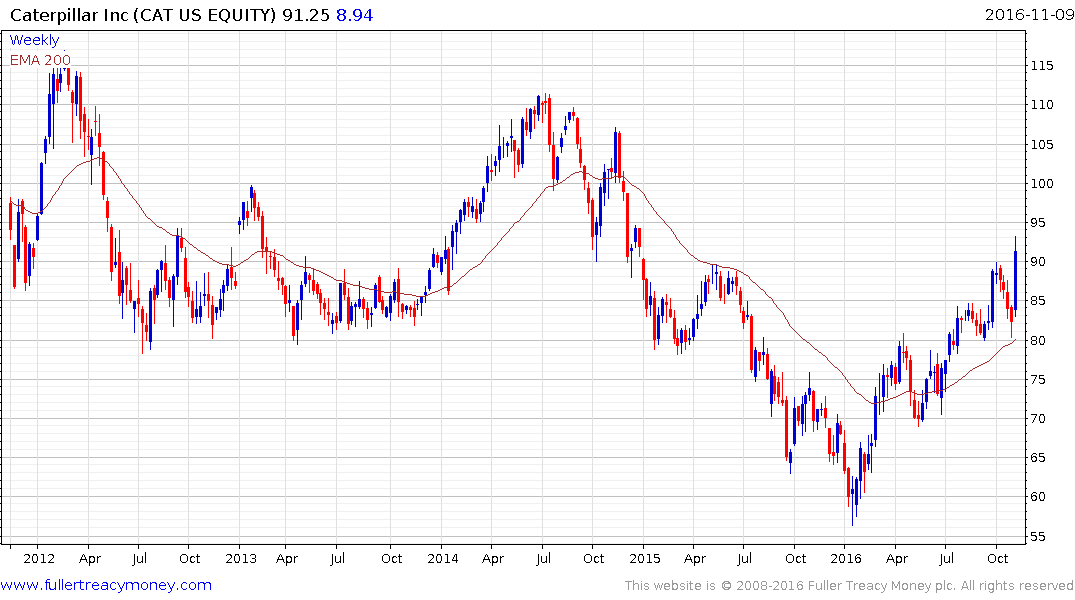The width and height of the screenshot is (1075, 600).
Task: Click the 110 price axis label
Action: [1042, 105]
